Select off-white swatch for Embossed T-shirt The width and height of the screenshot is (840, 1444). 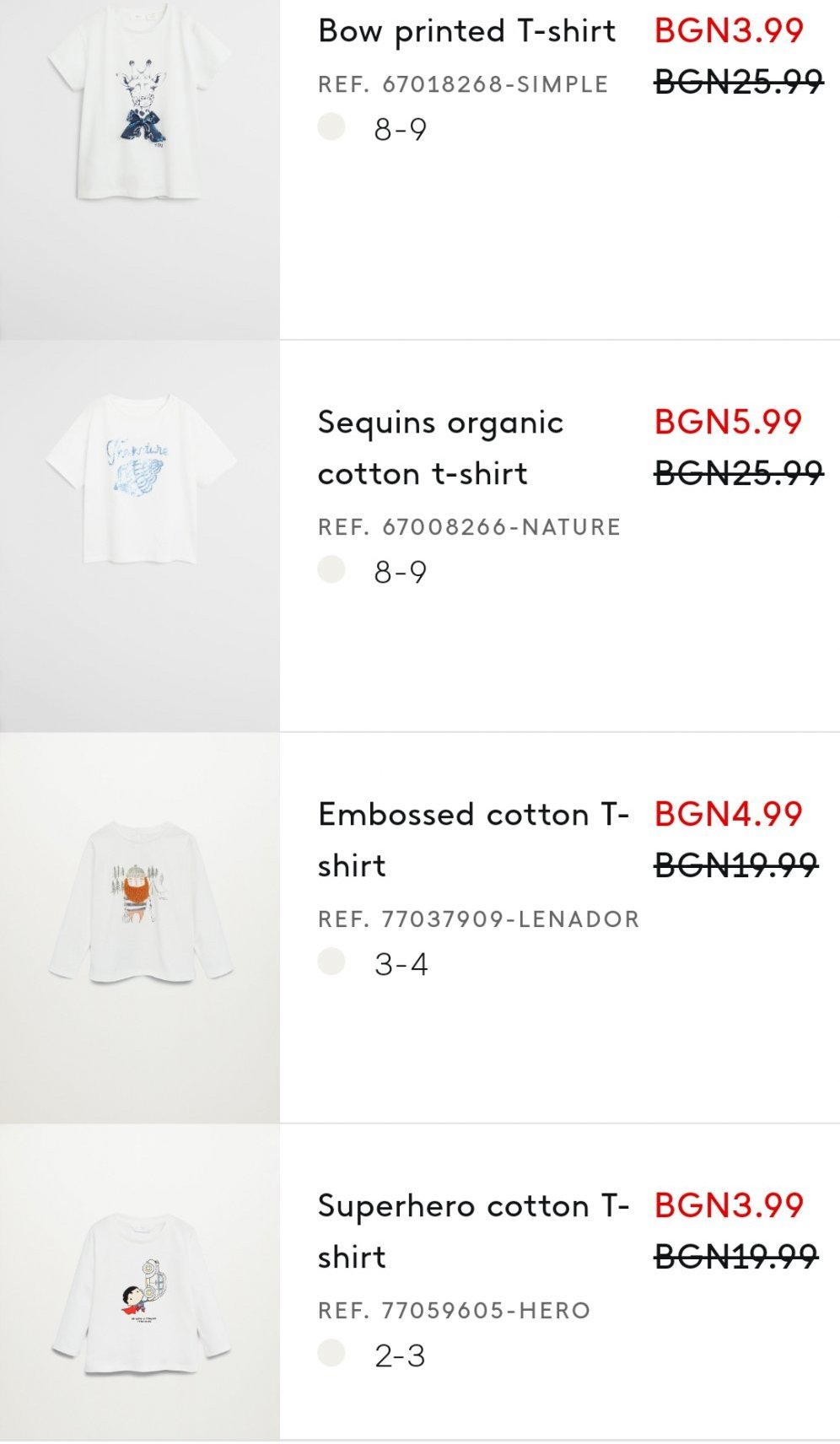[x=331, y=962]
